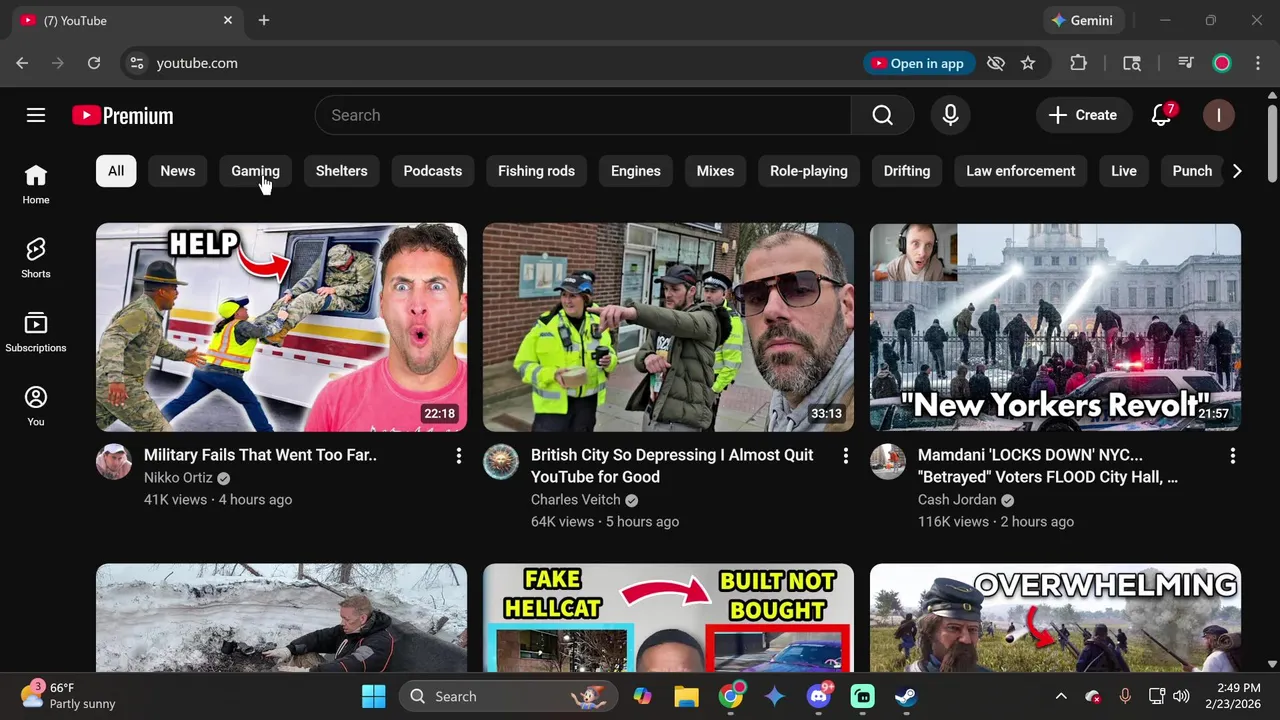The image size is (1280, 720).
Task: Open Nikko Ortiz channel avatar
Action: 114,462
